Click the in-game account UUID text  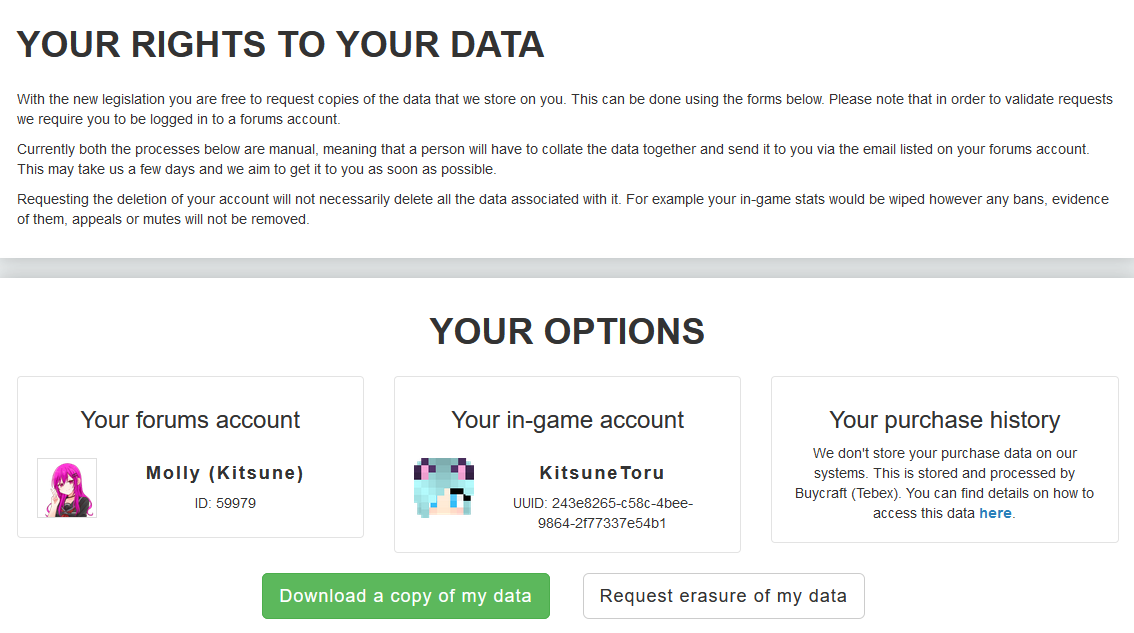click(x=602, y=513)
